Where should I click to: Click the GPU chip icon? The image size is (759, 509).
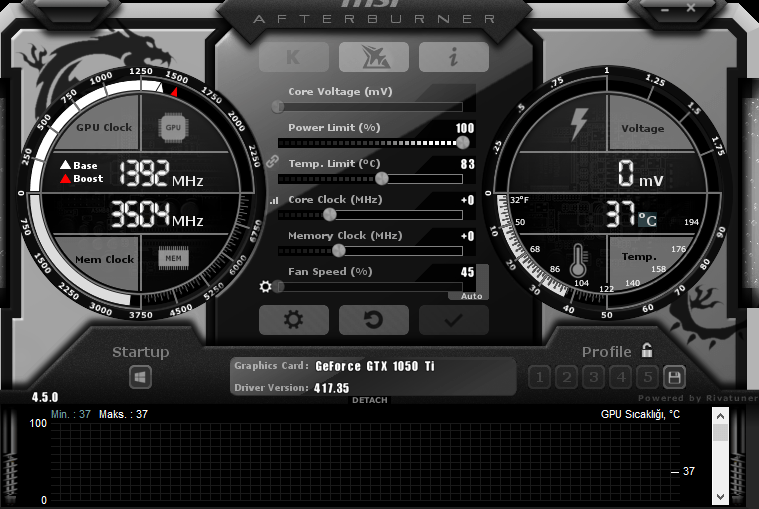(x=173, y=128)
